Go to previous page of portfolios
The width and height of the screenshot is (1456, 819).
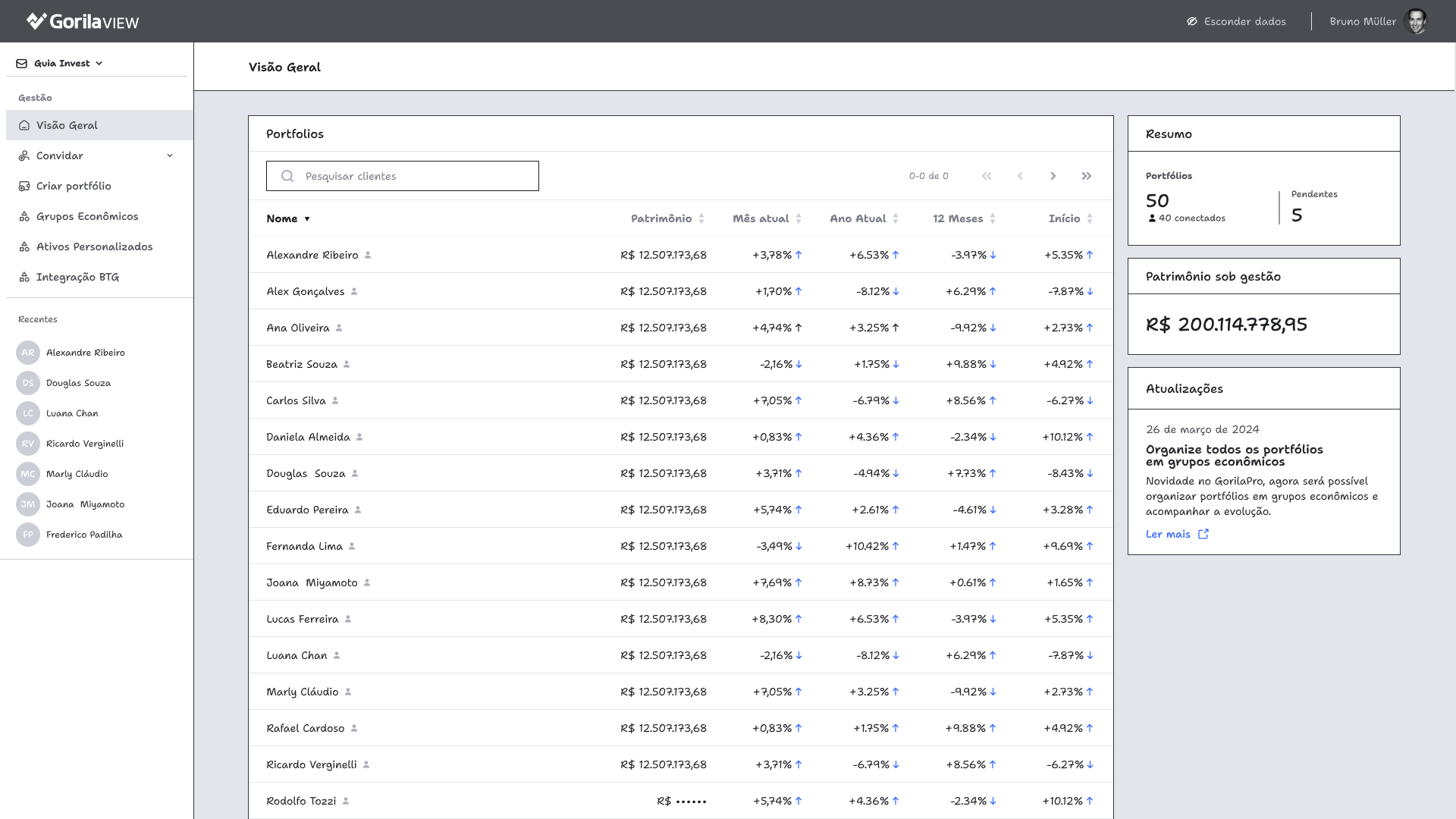(1020, 176)
